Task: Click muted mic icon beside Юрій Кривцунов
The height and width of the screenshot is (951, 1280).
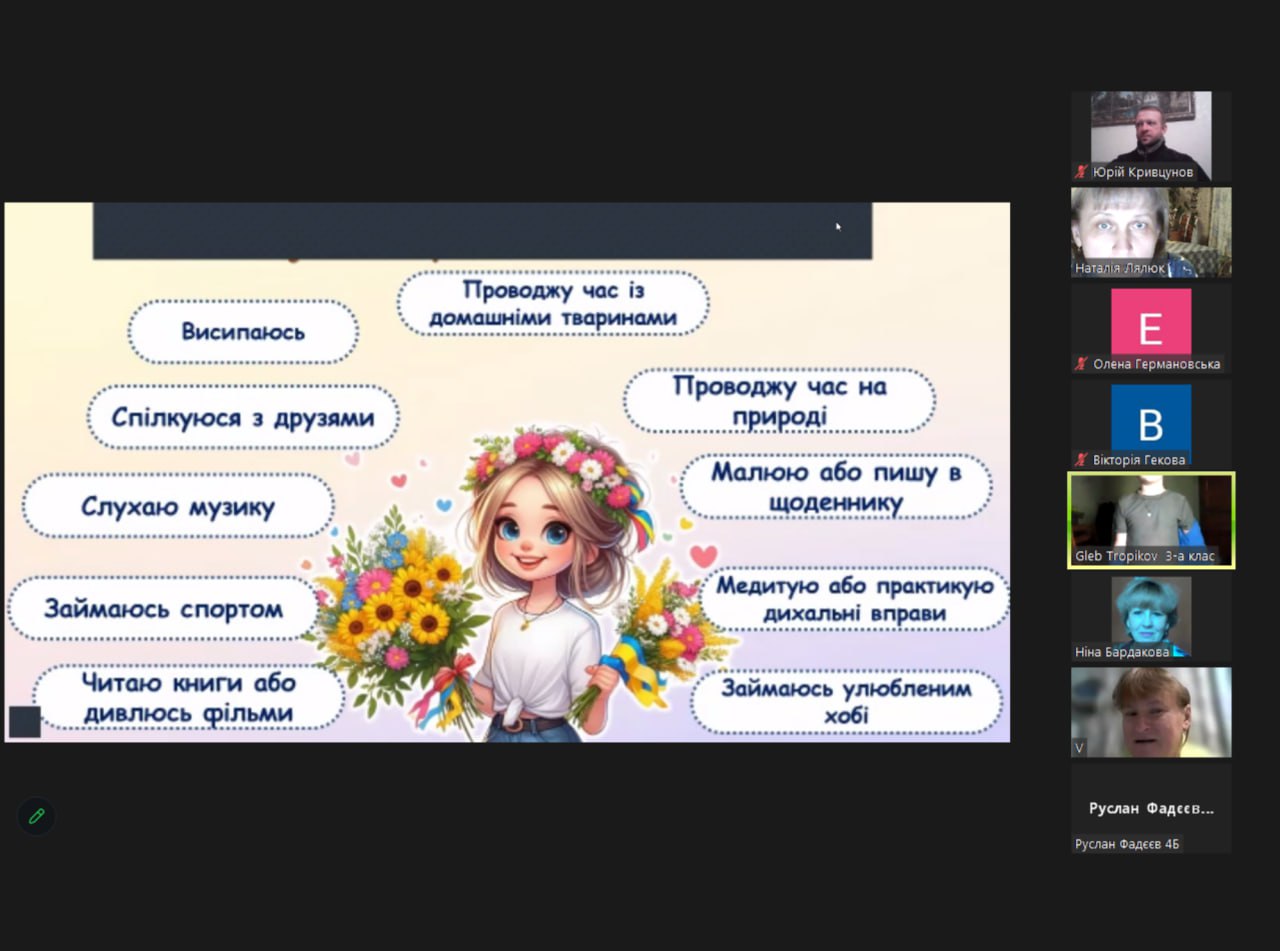Action: 1081,172
